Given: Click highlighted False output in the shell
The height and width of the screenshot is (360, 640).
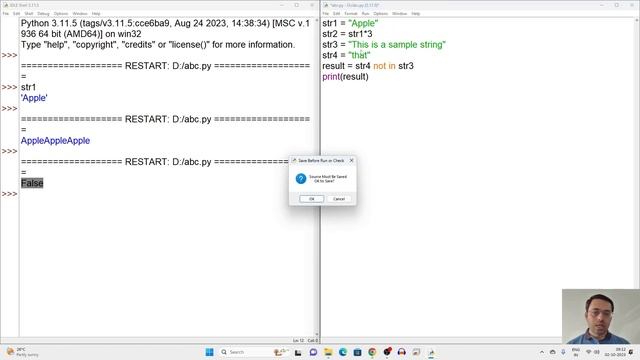Looking at the screenshot, I should [32, 183].
